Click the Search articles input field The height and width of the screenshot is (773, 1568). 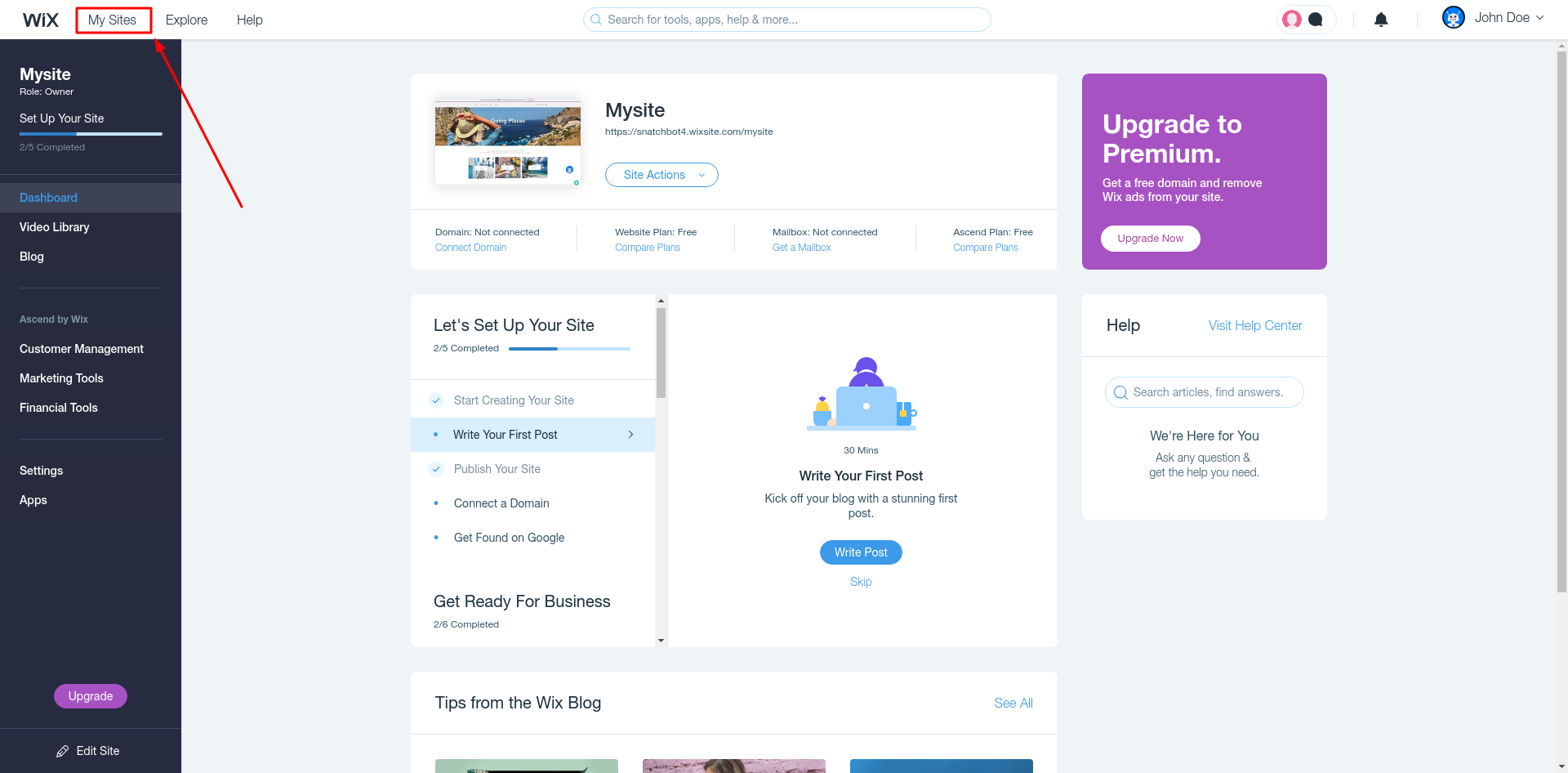click(x=1205, y=392)
